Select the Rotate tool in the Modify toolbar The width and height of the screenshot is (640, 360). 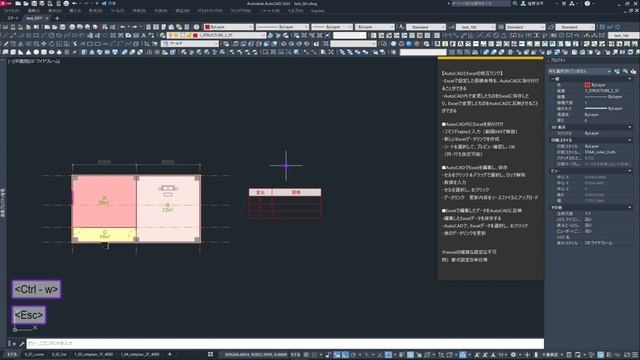click(x=51, y=44)
